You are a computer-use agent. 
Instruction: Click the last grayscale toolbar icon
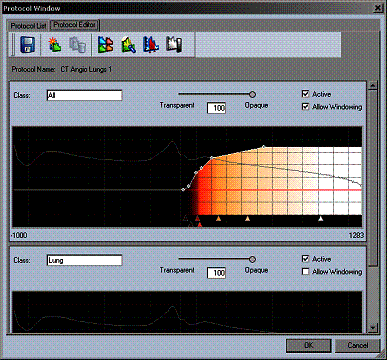click(174, 45)
